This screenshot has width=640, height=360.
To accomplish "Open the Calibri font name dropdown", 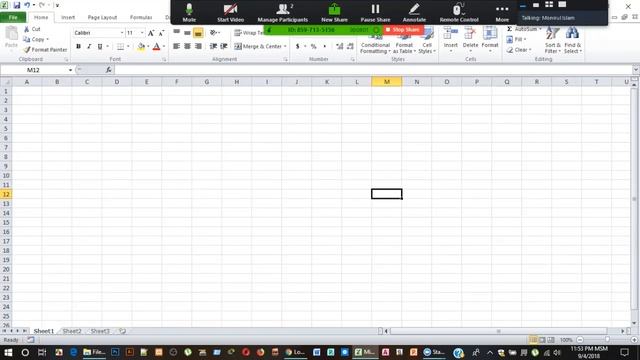I will pyautogui.click(x=122, y=33).
